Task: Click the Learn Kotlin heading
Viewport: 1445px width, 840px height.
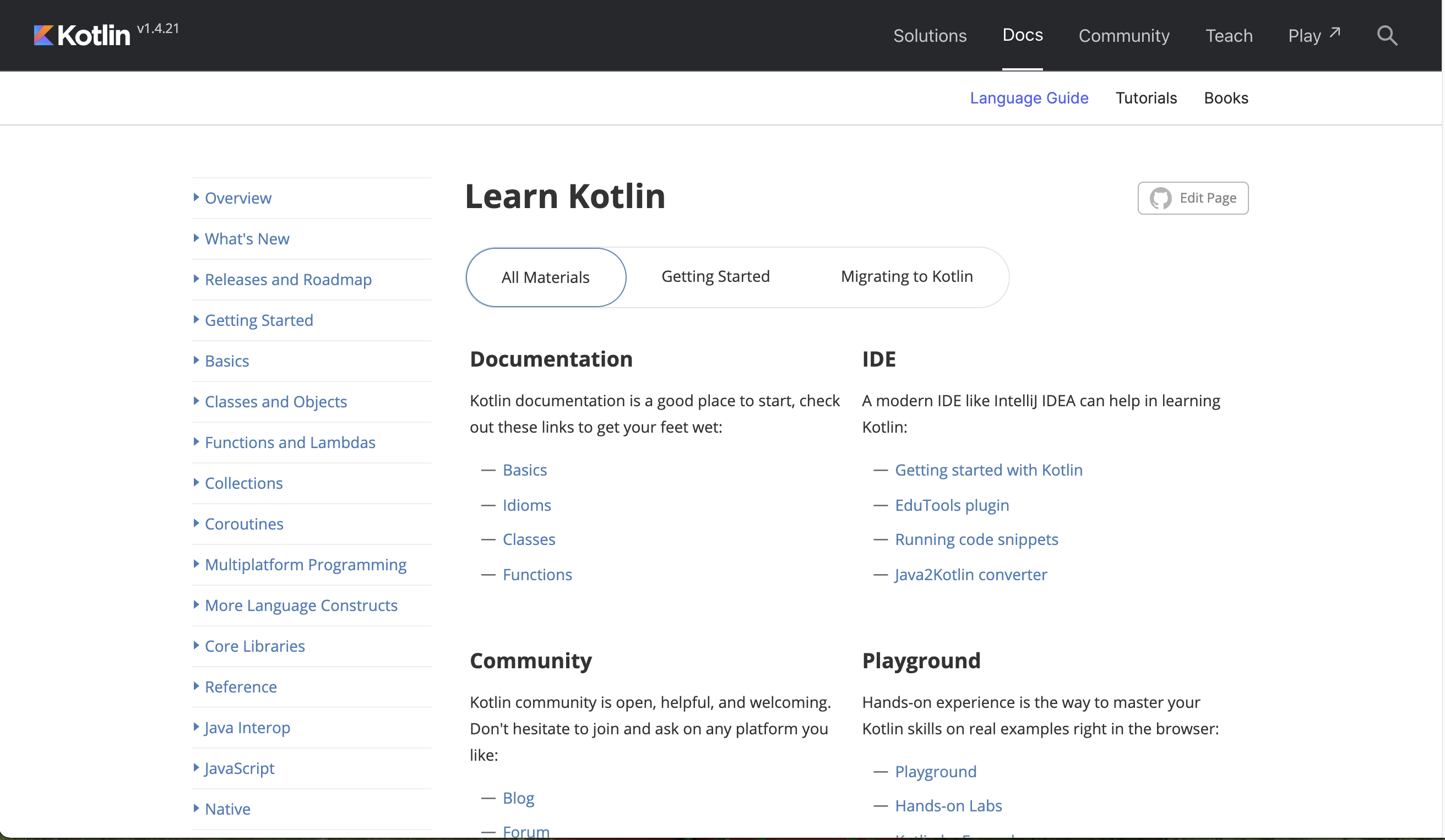Action: click(x=565, y=196)
